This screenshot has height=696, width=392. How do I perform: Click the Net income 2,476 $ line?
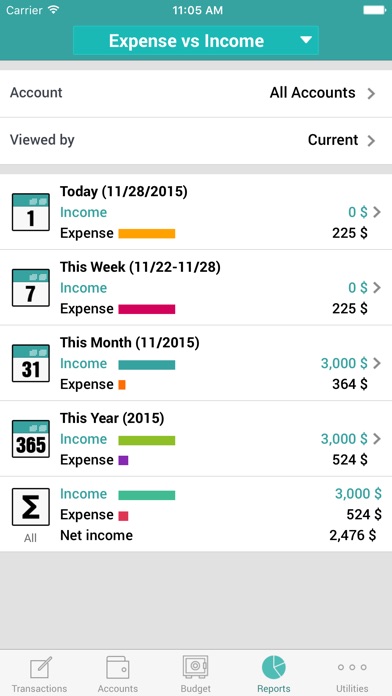[218, 535]
